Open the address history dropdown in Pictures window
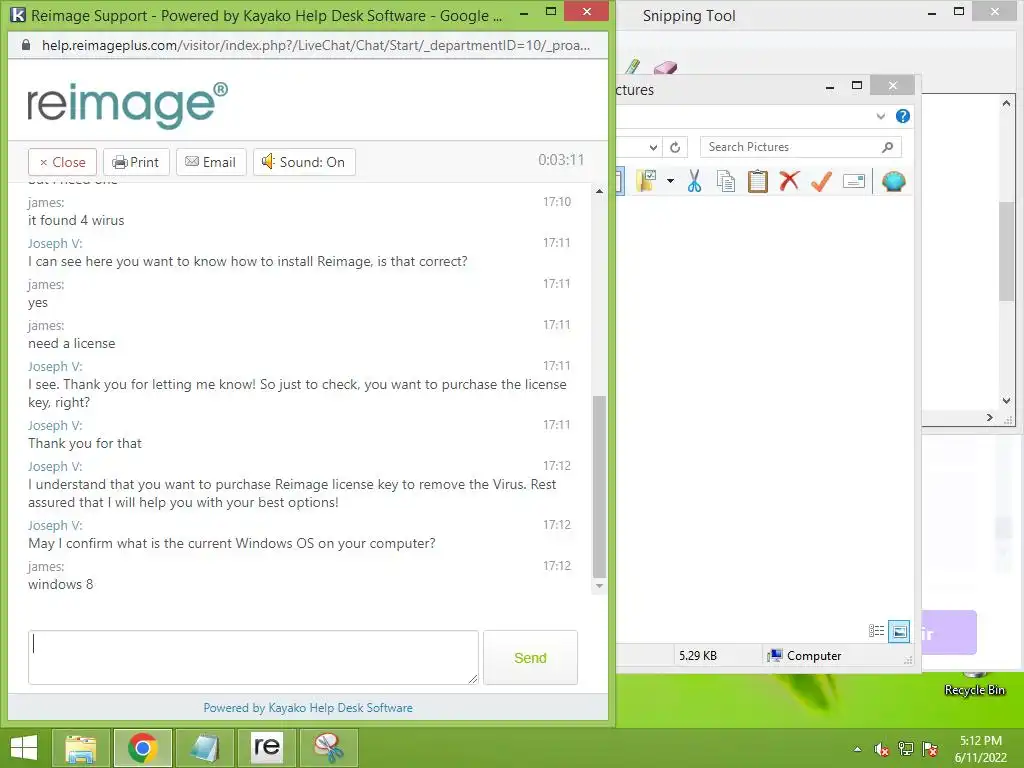The height and width of the screenshot is (768, 1024). point(653,148)
